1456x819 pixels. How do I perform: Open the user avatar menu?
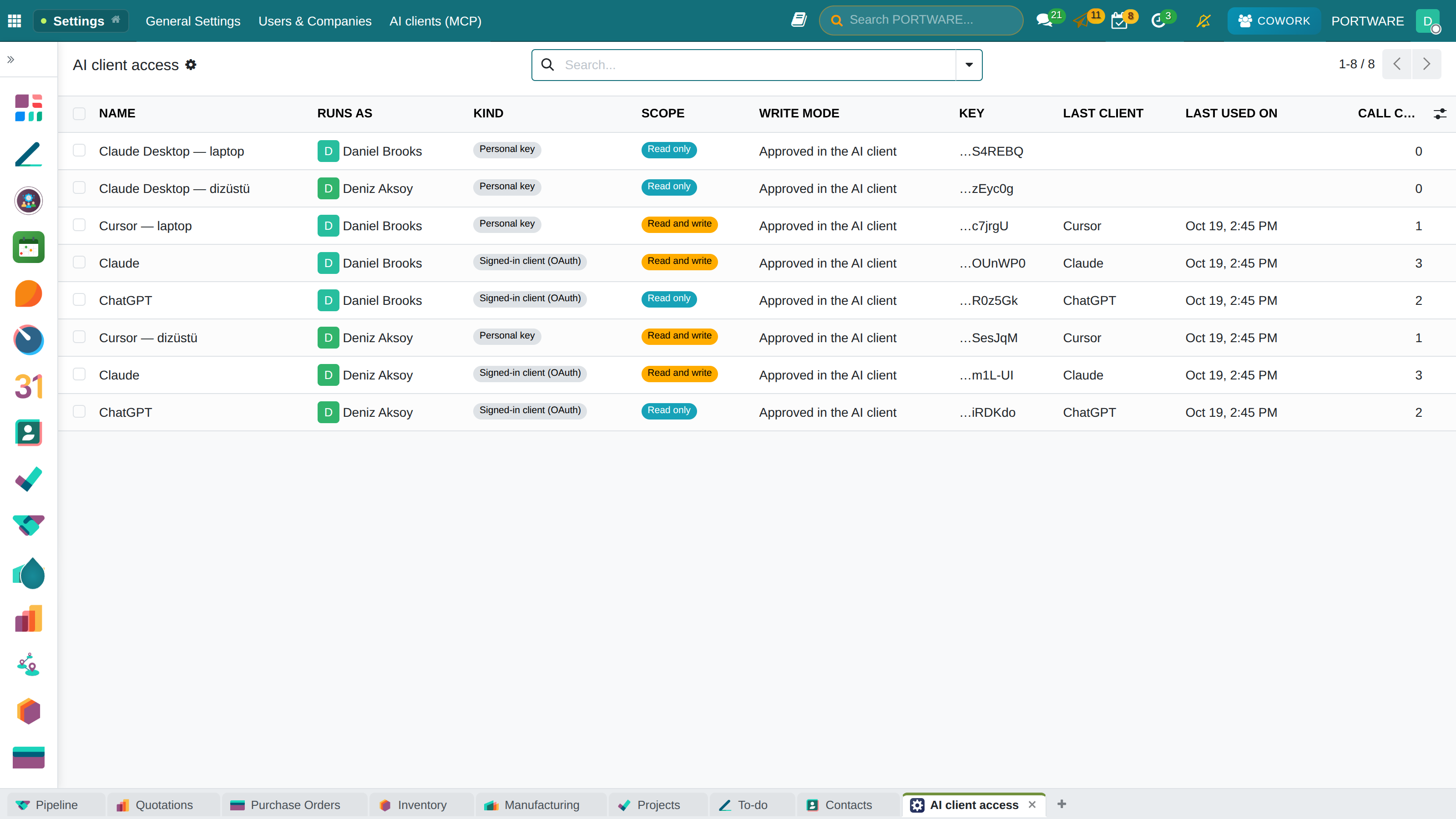tap(1428, 21)
